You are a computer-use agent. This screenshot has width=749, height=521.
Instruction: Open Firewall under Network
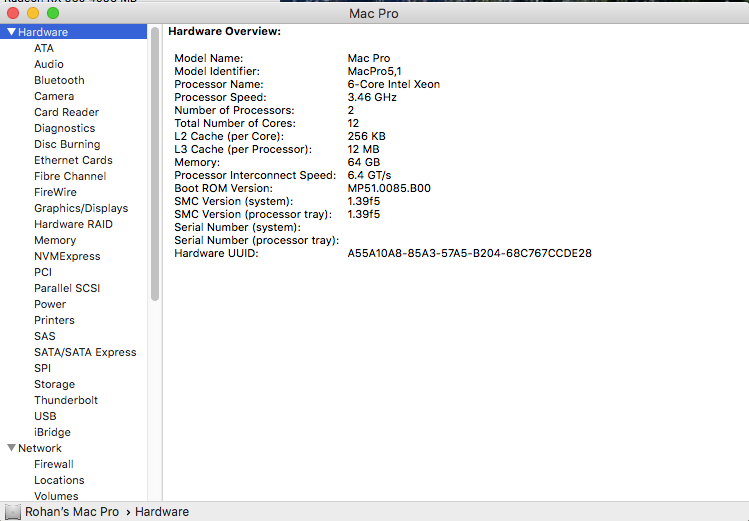pos(54,464)
